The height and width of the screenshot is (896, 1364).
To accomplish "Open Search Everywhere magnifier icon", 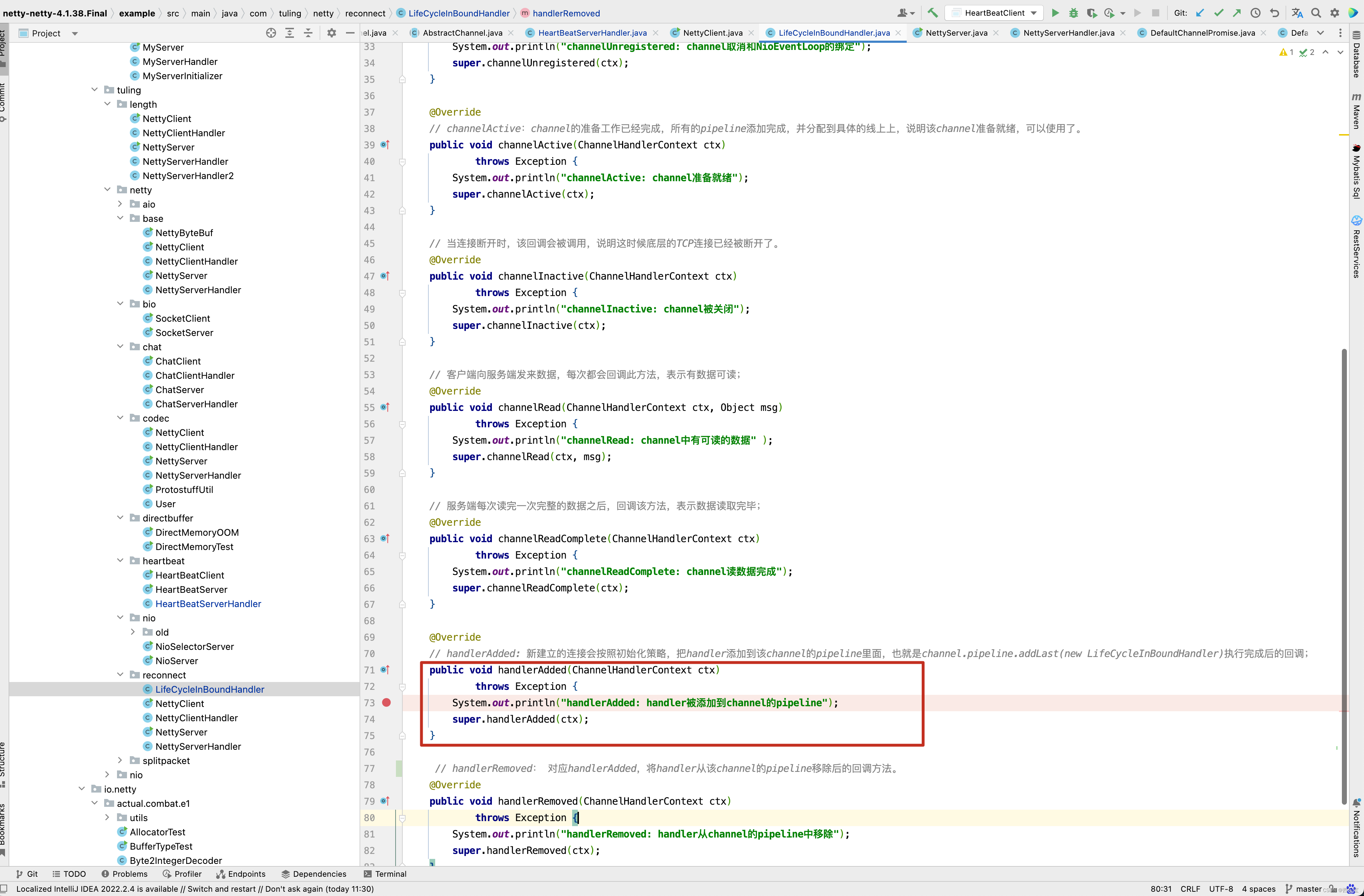I will tap(1317, 12).
